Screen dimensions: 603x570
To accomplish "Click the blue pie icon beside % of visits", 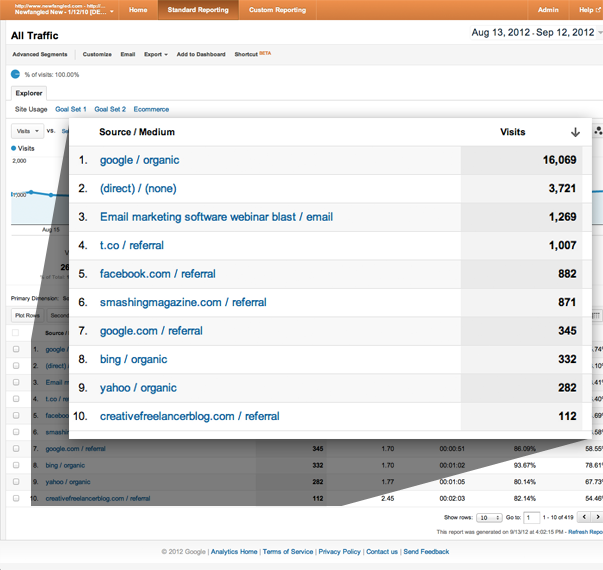I will point(15,74).
